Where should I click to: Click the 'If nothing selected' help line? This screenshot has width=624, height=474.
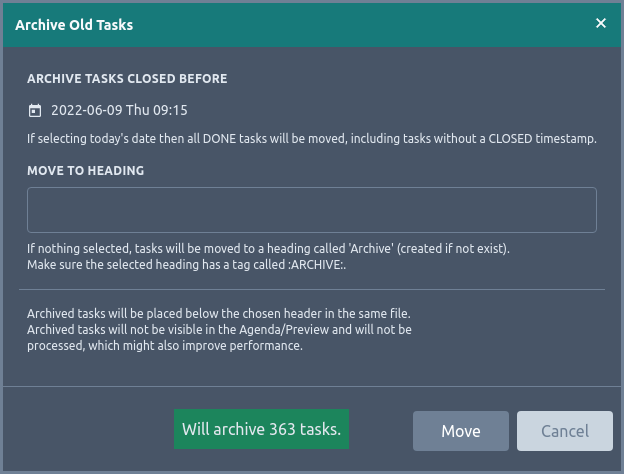(268, 249)
